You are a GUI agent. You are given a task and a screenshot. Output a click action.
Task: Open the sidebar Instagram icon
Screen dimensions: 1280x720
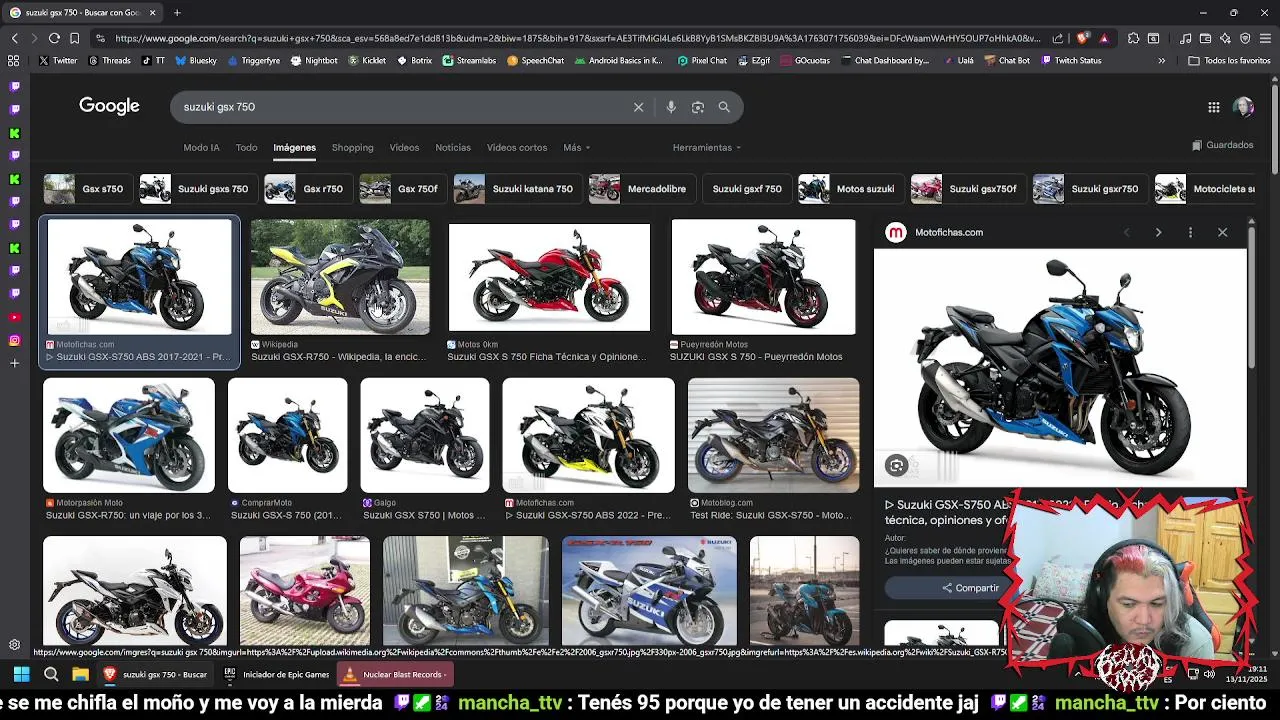[14, 340]
